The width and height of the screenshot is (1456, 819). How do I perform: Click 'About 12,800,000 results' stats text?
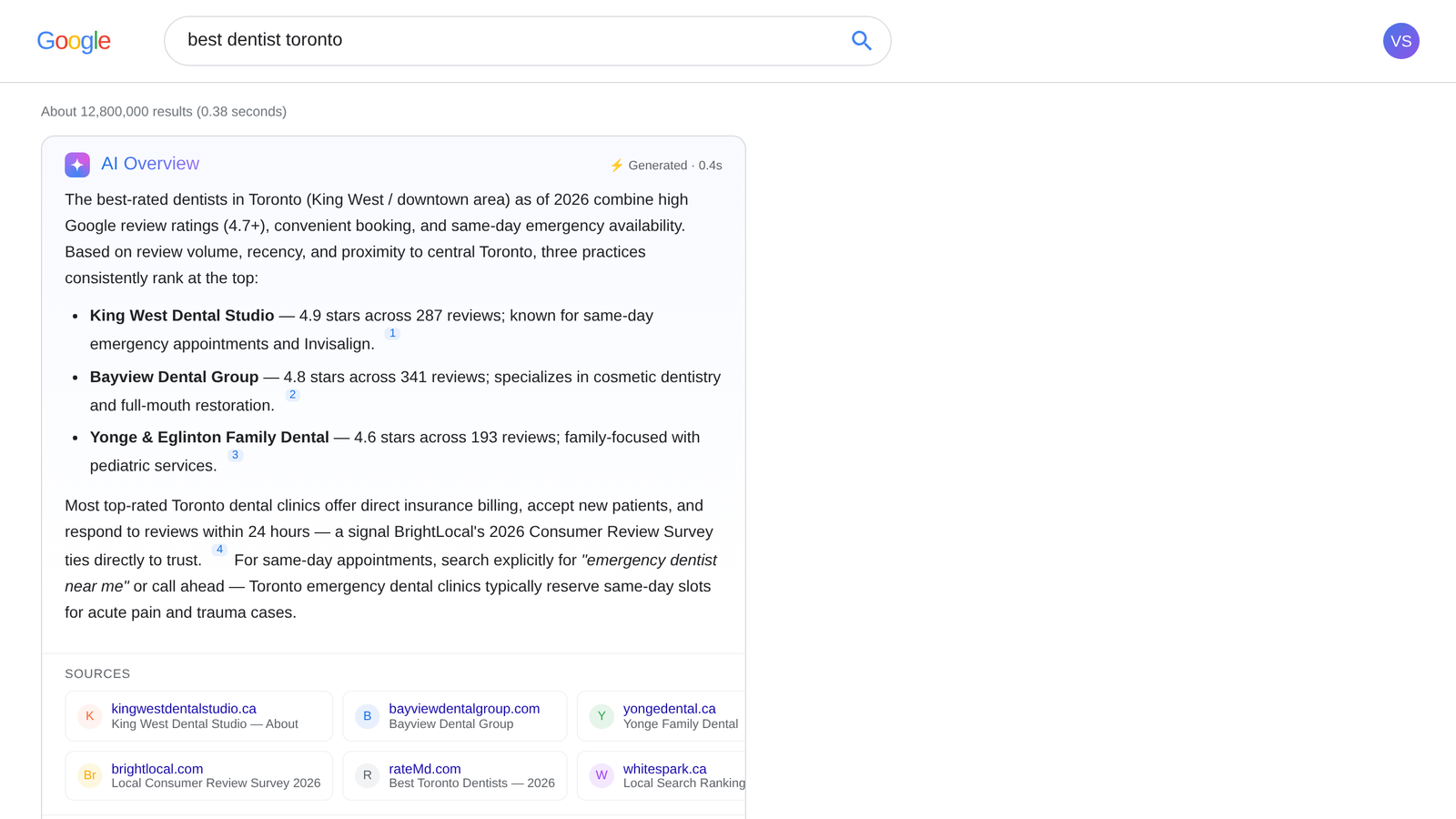pyautogui.click(x=164, y=112)
